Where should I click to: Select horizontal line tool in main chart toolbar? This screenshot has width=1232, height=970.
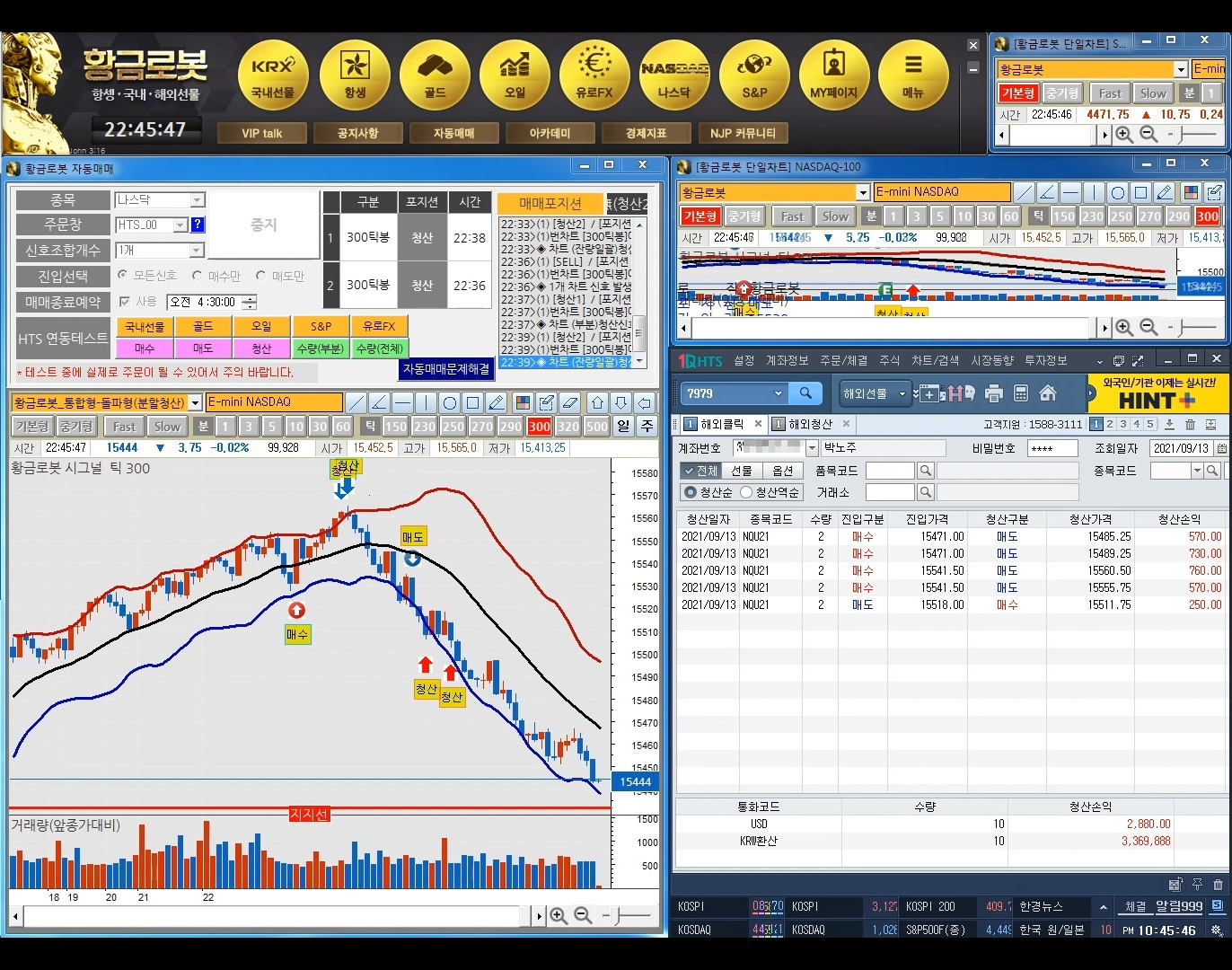(x=403, y=402)
